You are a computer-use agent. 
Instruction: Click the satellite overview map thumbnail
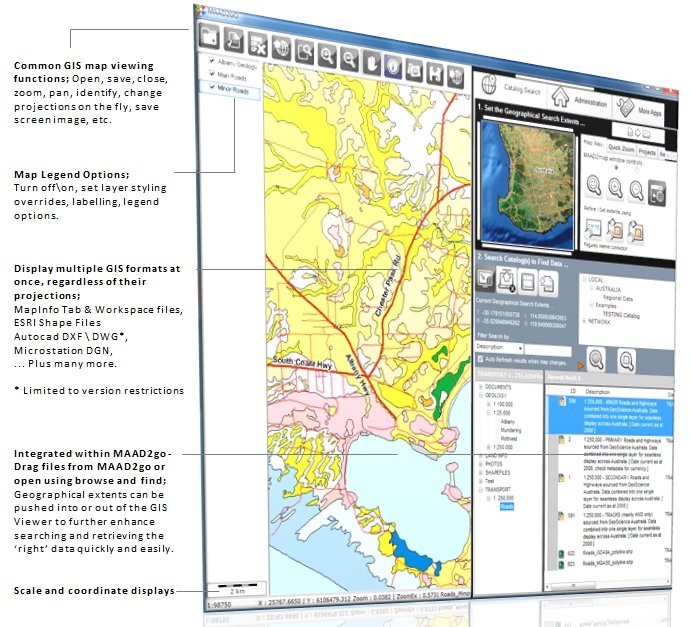point(527,187)
